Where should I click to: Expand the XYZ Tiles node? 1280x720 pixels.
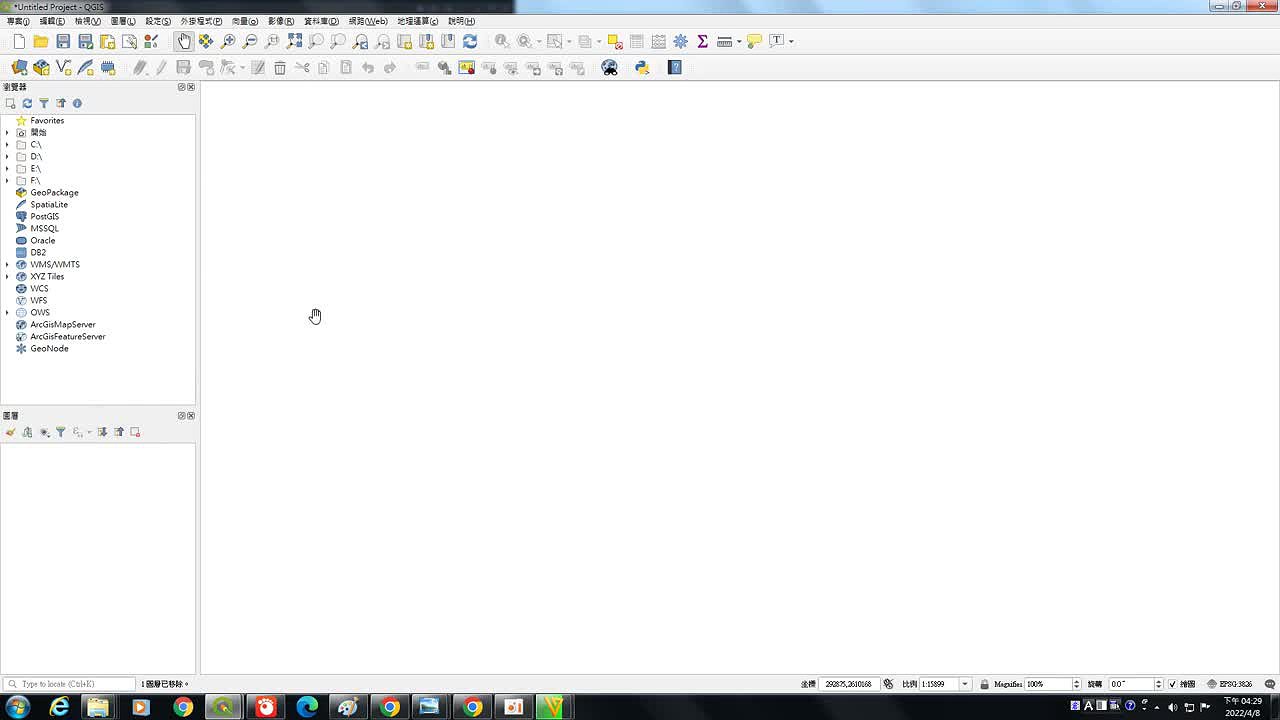(x=7, y=277)
